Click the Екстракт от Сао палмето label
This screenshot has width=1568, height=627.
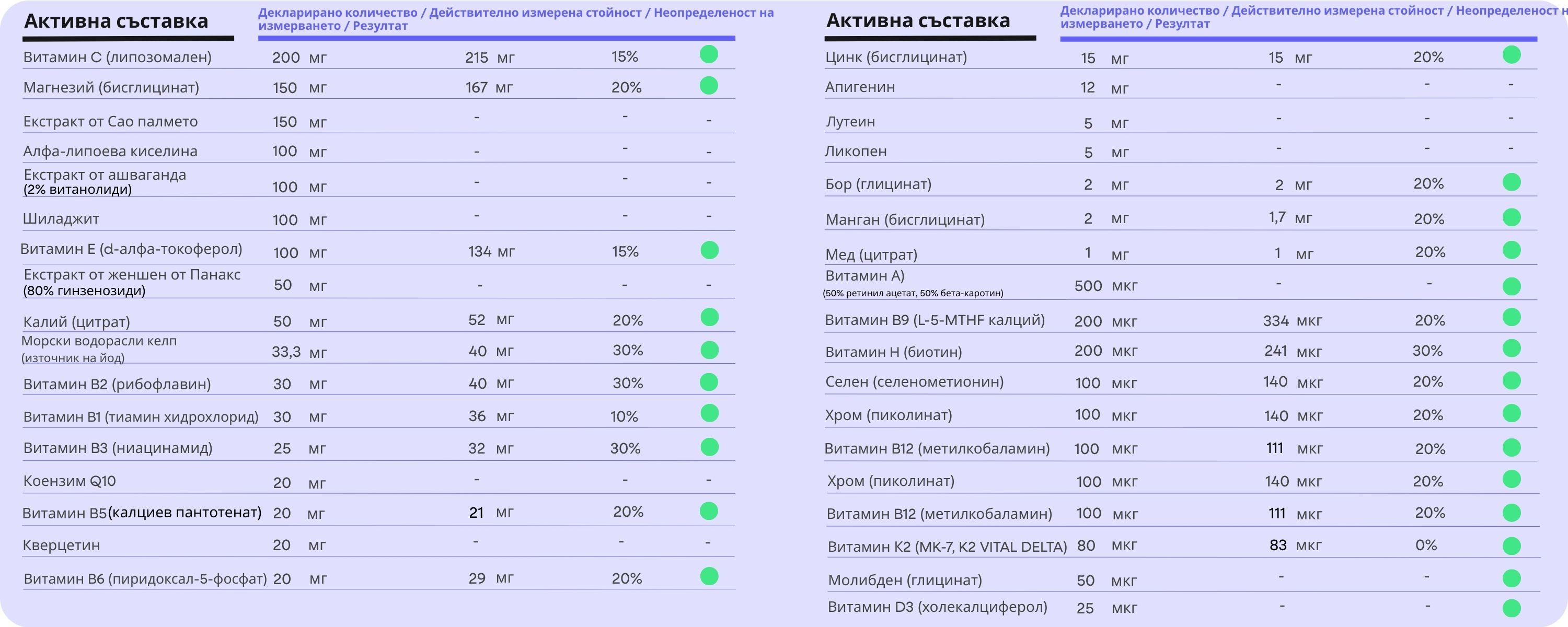pos(110,122)
